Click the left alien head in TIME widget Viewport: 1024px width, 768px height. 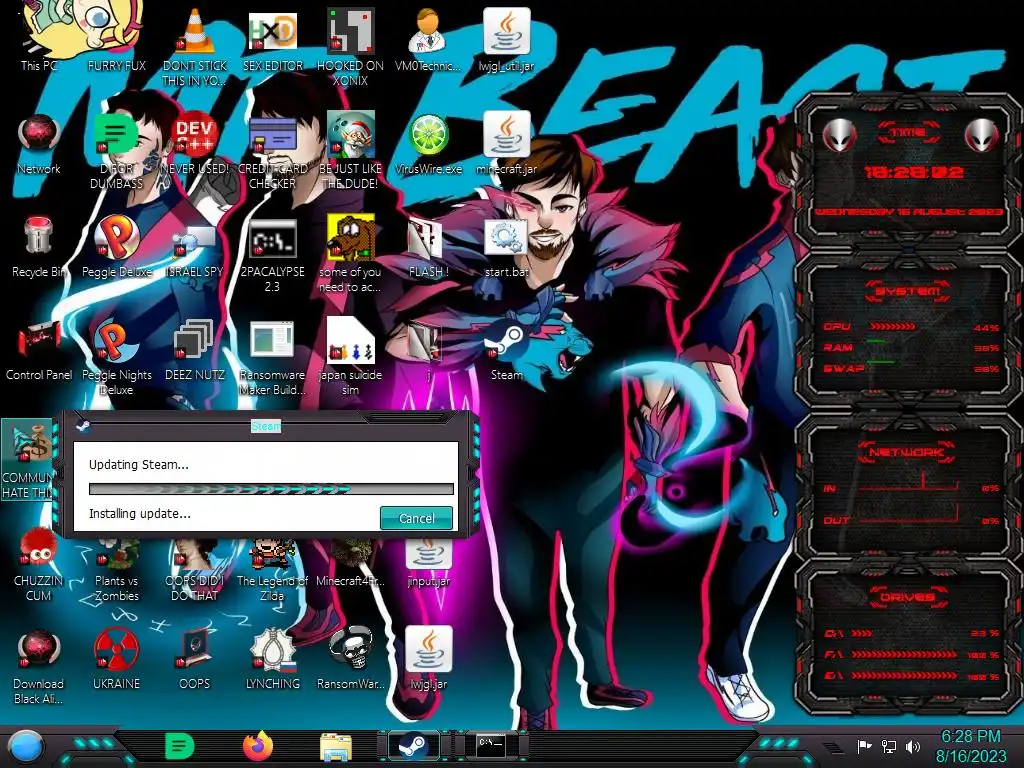tap(840, 135)
